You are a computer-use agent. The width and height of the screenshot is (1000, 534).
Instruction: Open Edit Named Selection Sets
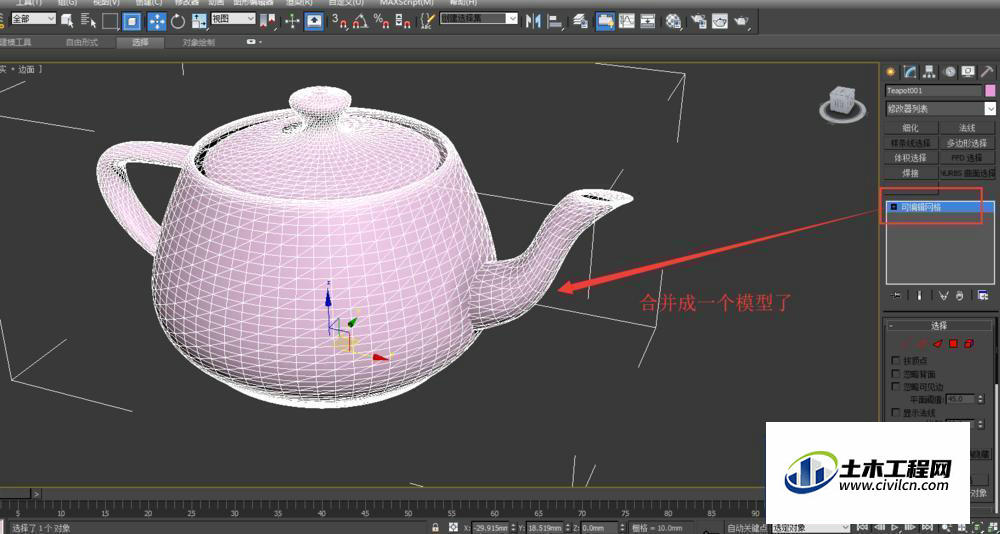(428, 21)
